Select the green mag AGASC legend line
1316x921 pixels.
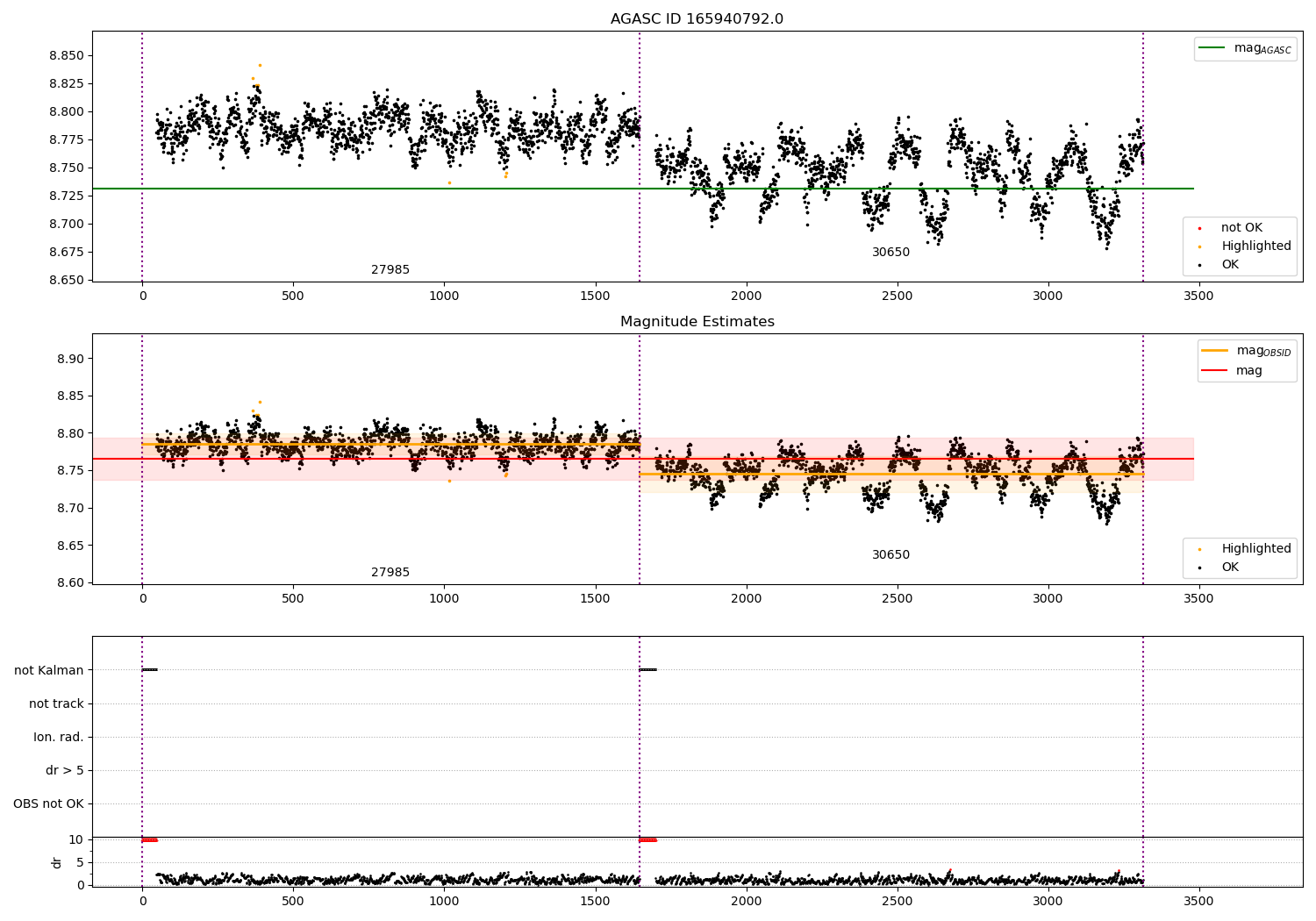click(1212, 48)
